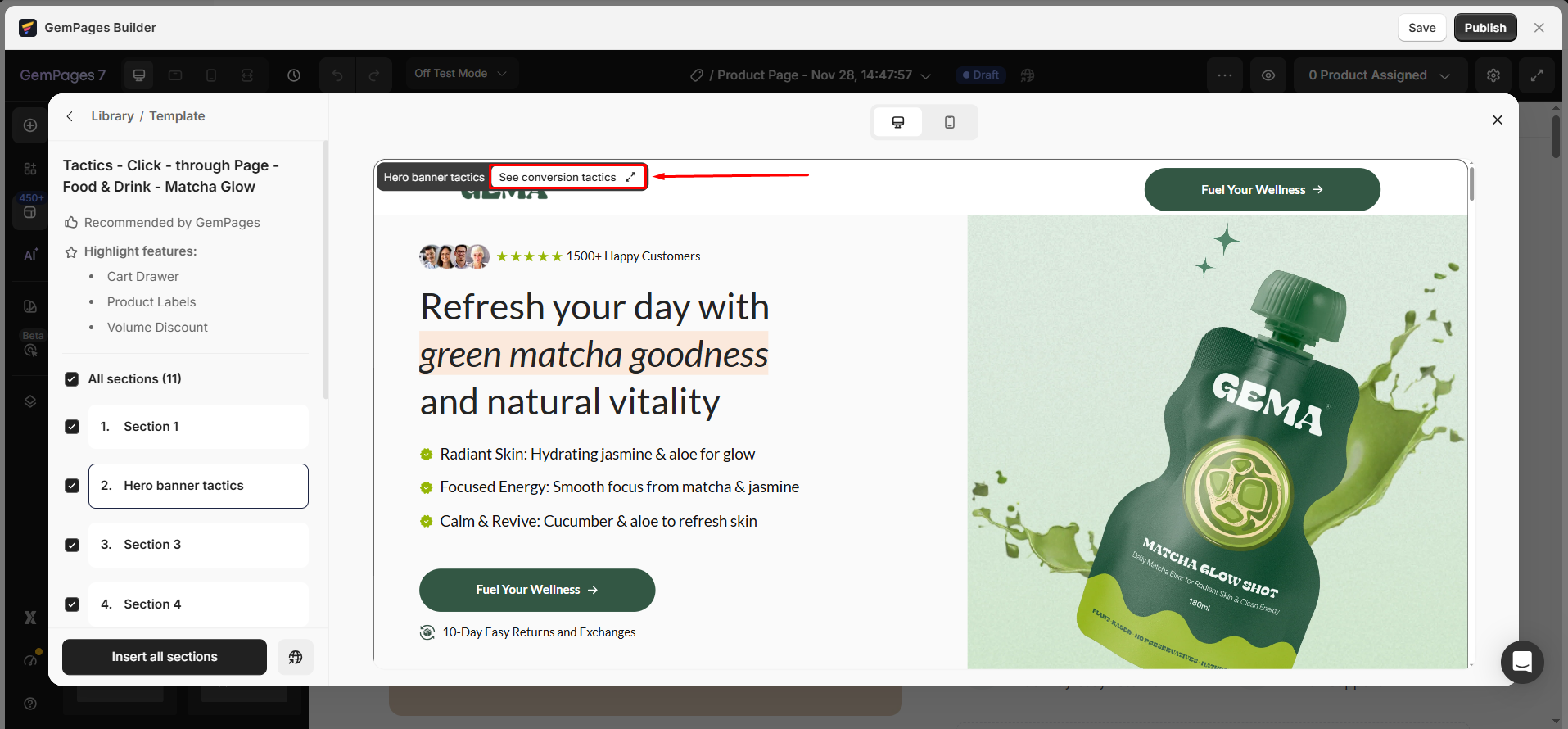Image resolution: width=1568 pixels, height=729 pixels.
Task: Click the sidebar speed gauge icon
Action: pyautogui.click(x=30, y=659)
